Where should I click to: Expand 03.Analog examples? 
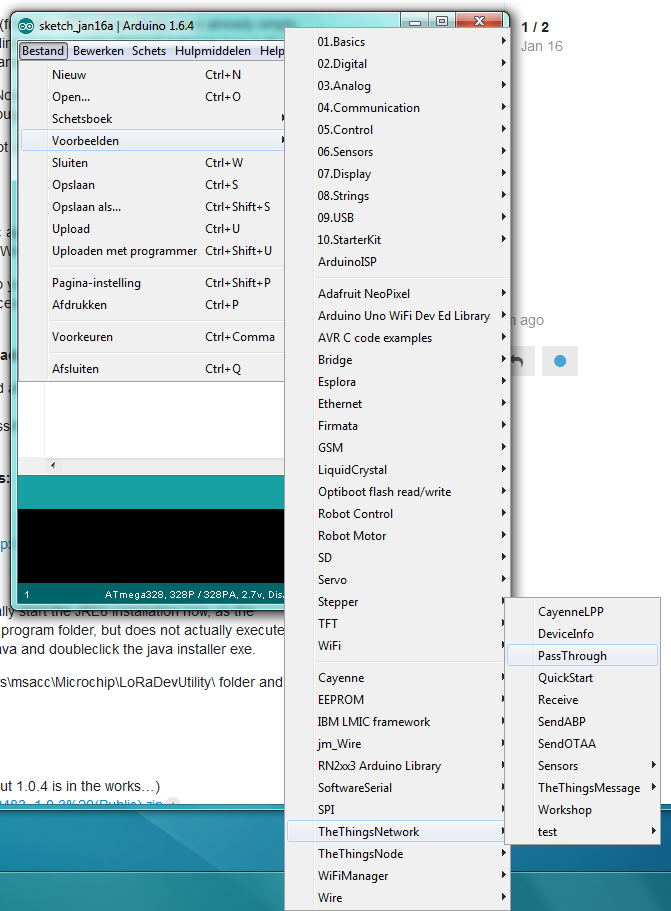(x=398, y=86)
